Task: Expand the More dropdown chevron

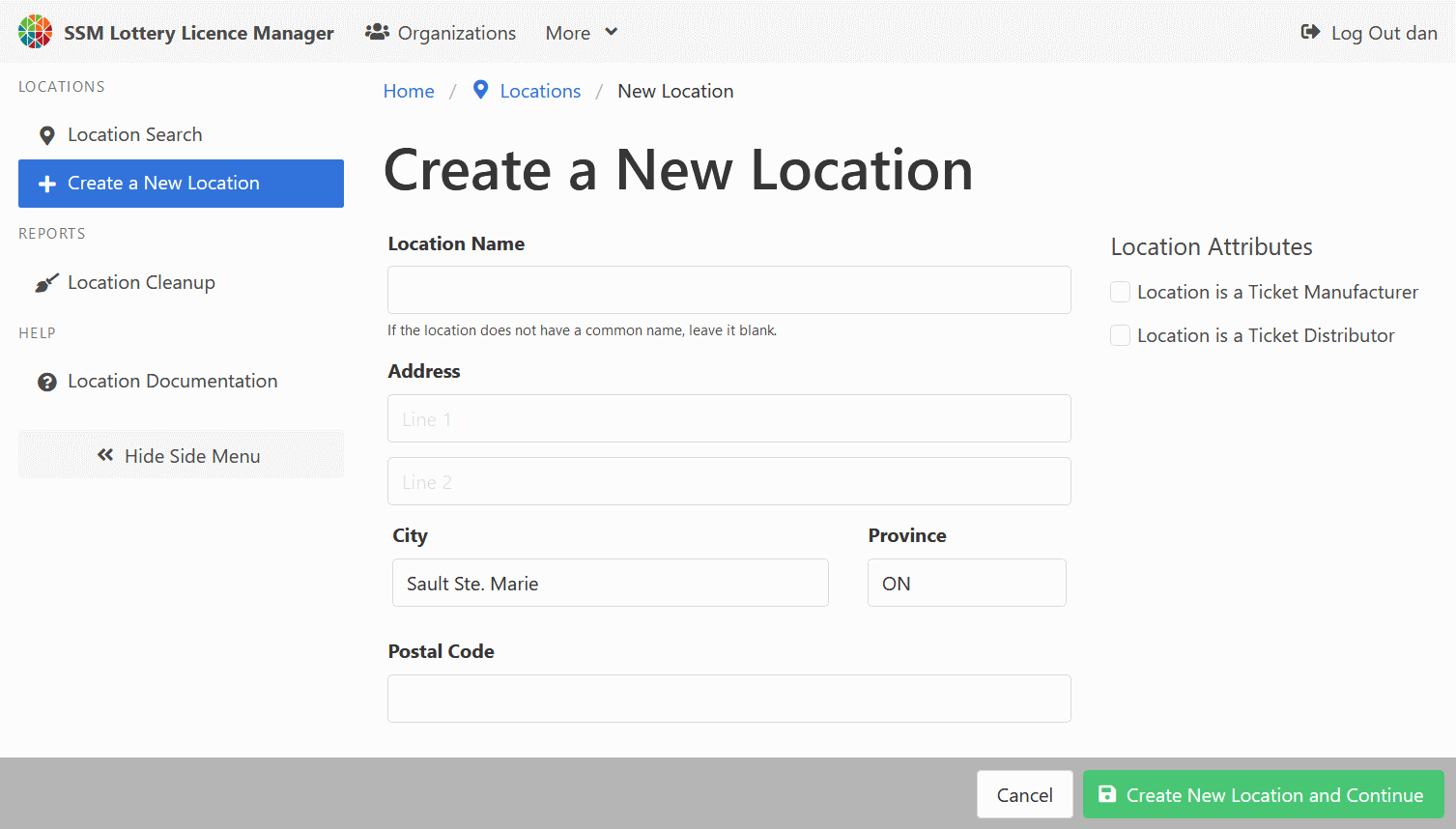Action: click(611, 32)
